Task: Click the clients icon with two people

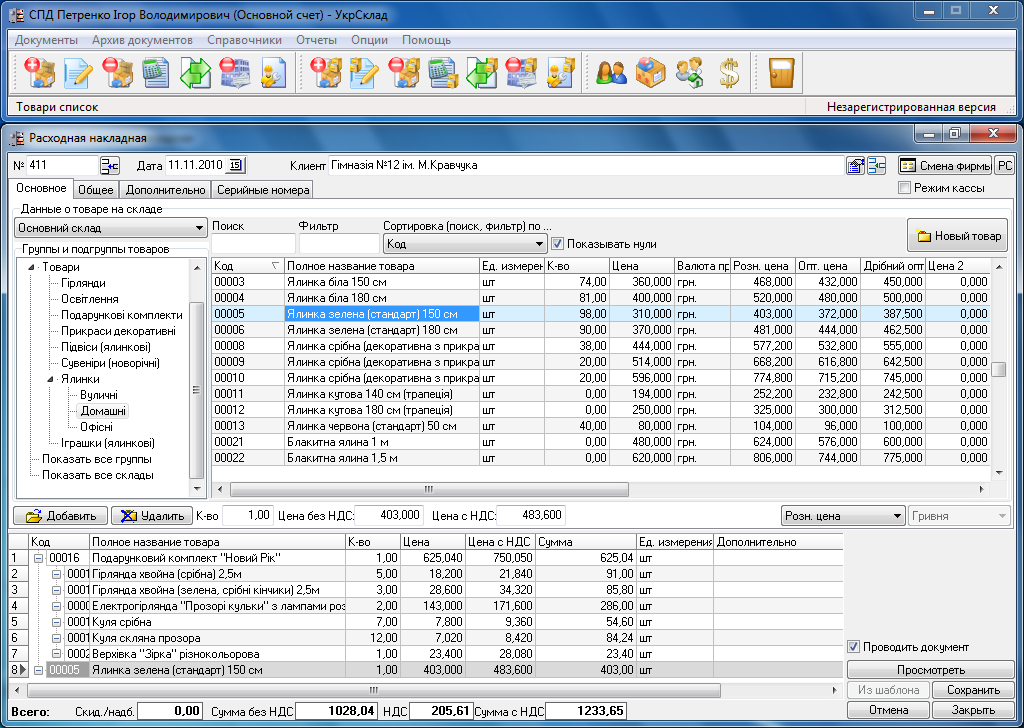Action: point(611,73)
